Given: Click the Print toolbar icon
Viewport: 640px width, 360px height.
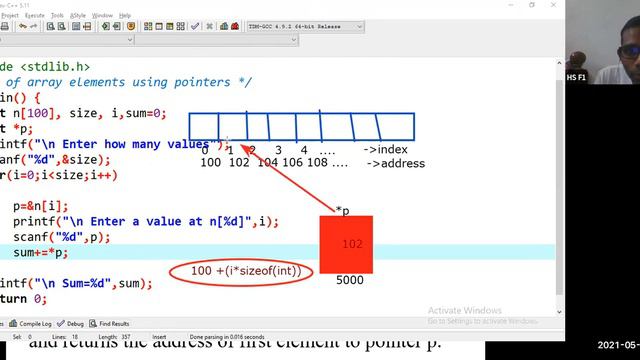Looking at the screenshot, I should pyautogui.click(x=4, y=27).
